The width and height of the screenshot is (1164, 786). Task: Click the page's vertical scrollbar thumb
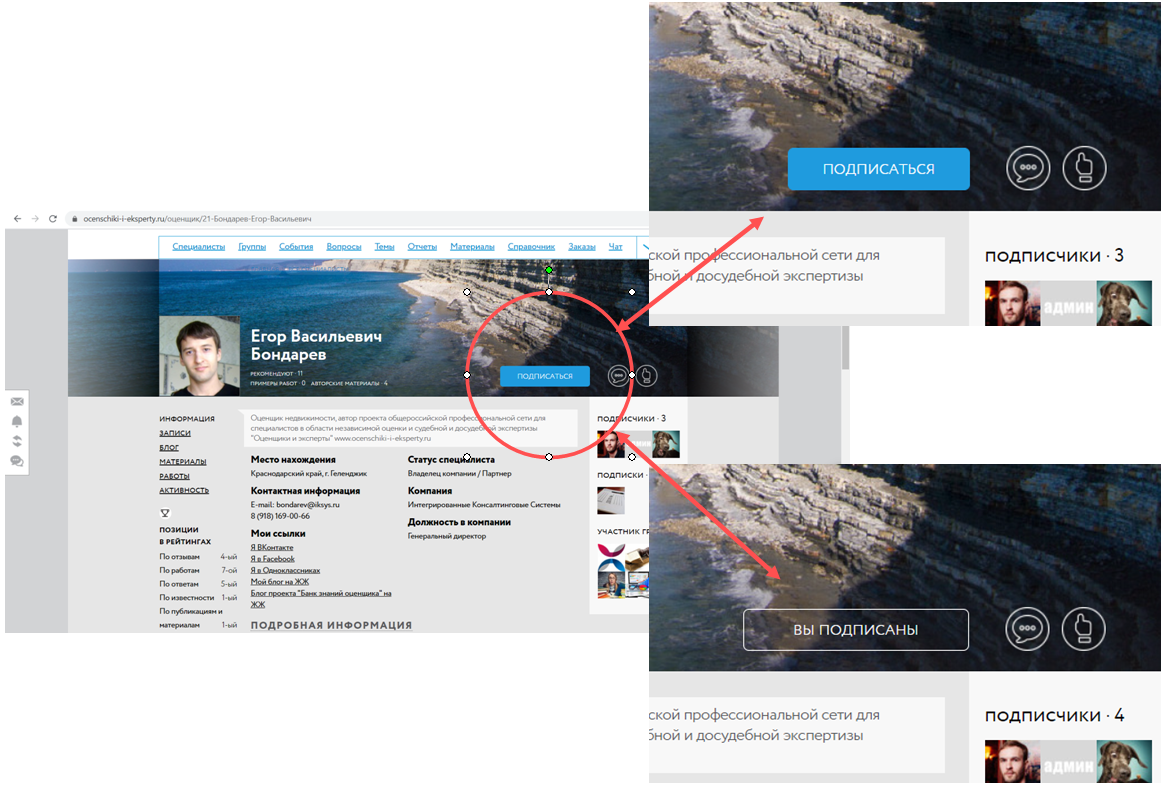[x=845, y=347]
